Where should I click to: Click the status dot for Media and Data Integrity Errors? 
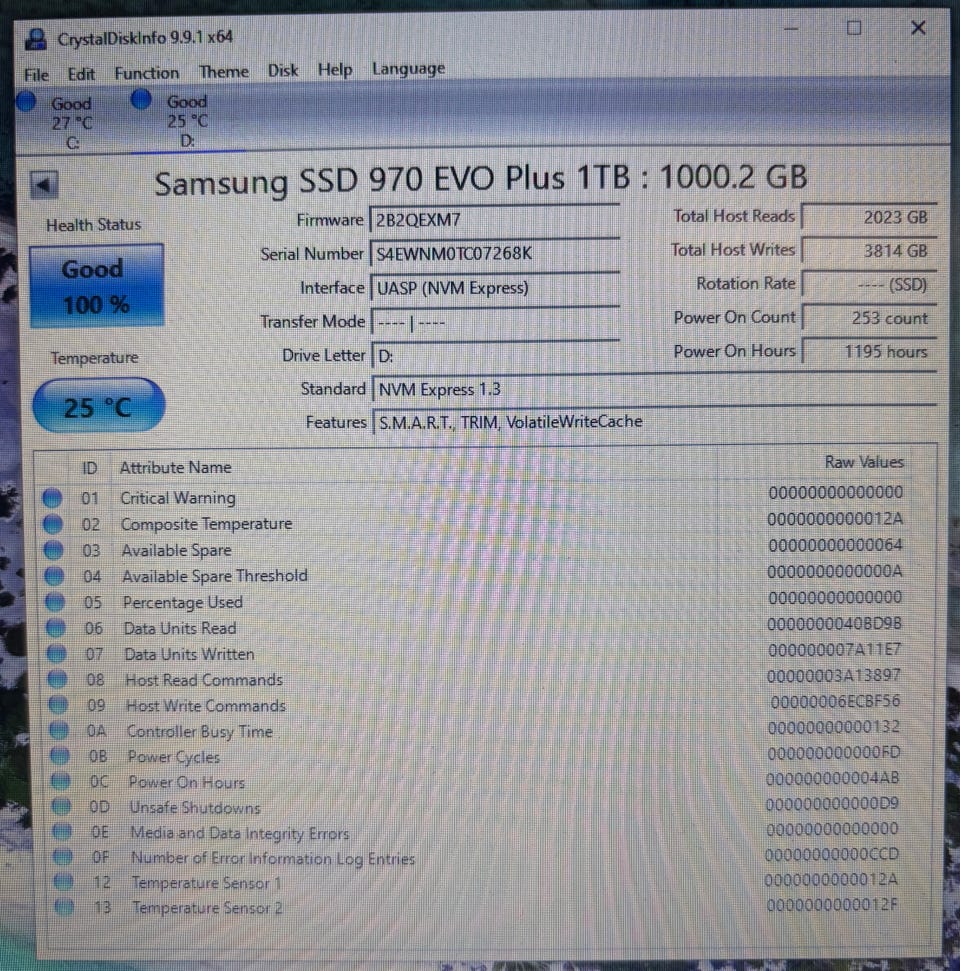point(61,832)
